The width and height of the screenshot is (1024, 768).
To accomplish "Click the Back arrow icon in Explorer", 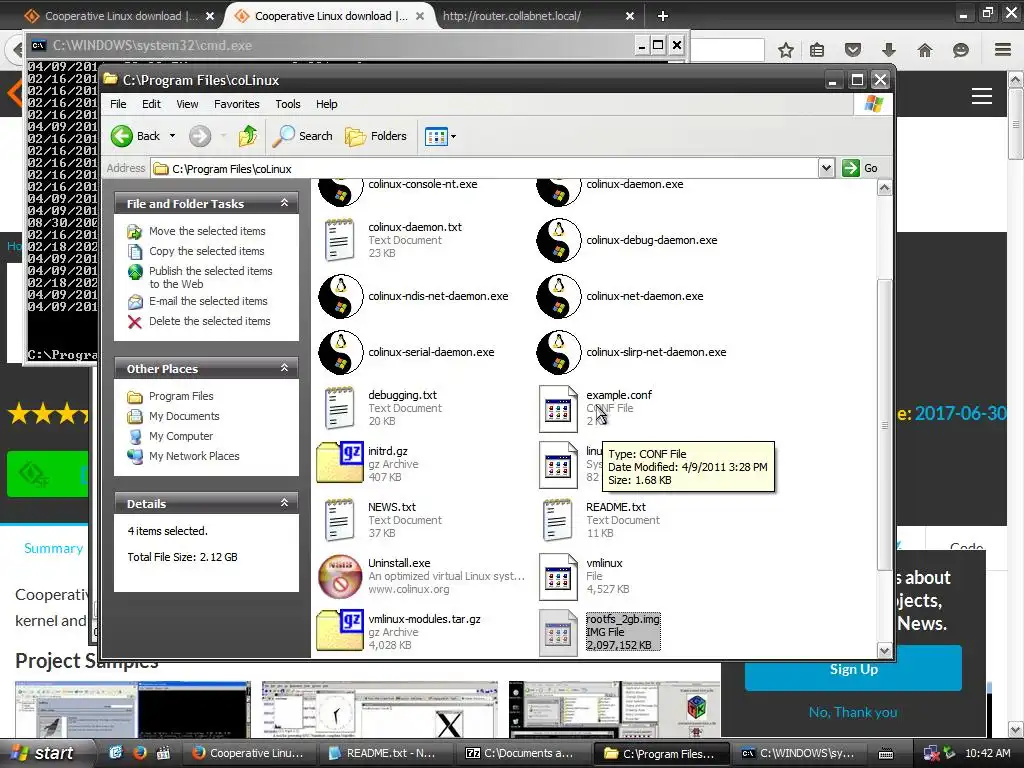I will point(121,136).
